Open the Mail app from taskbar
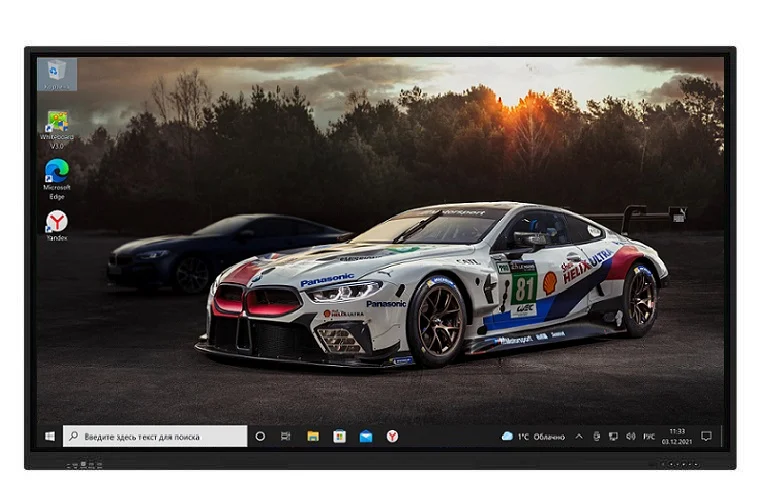Screen dimensions: 771x492 (x=366, y=436)
